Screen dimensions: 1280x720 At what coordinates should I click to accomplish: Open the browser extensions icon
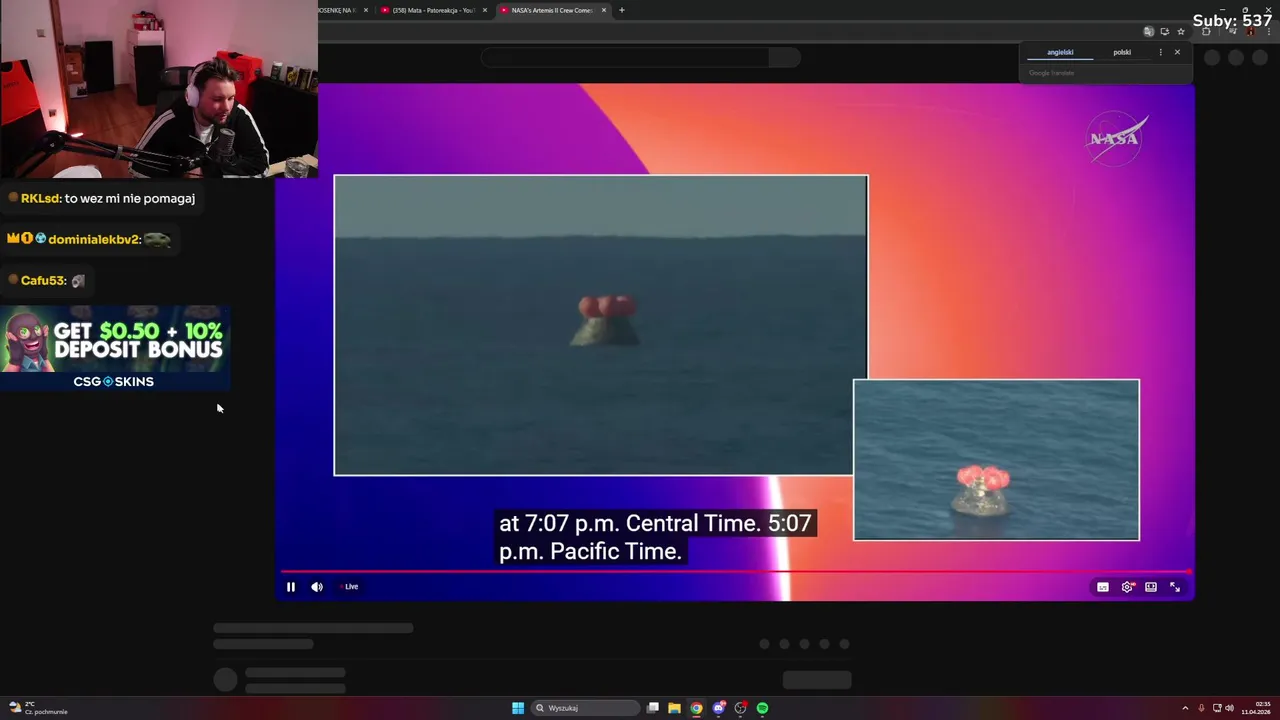(x=1207, y=31)
